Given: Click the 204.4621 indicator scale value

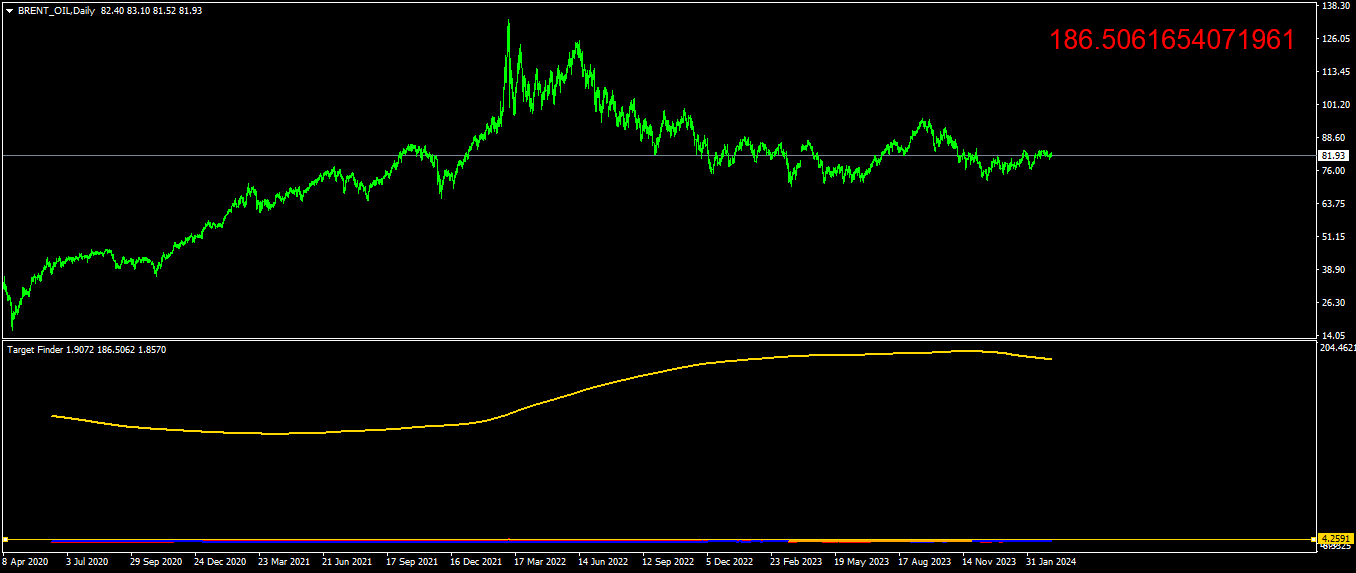Looking at the screenshot, I should tap(1338, 348).
